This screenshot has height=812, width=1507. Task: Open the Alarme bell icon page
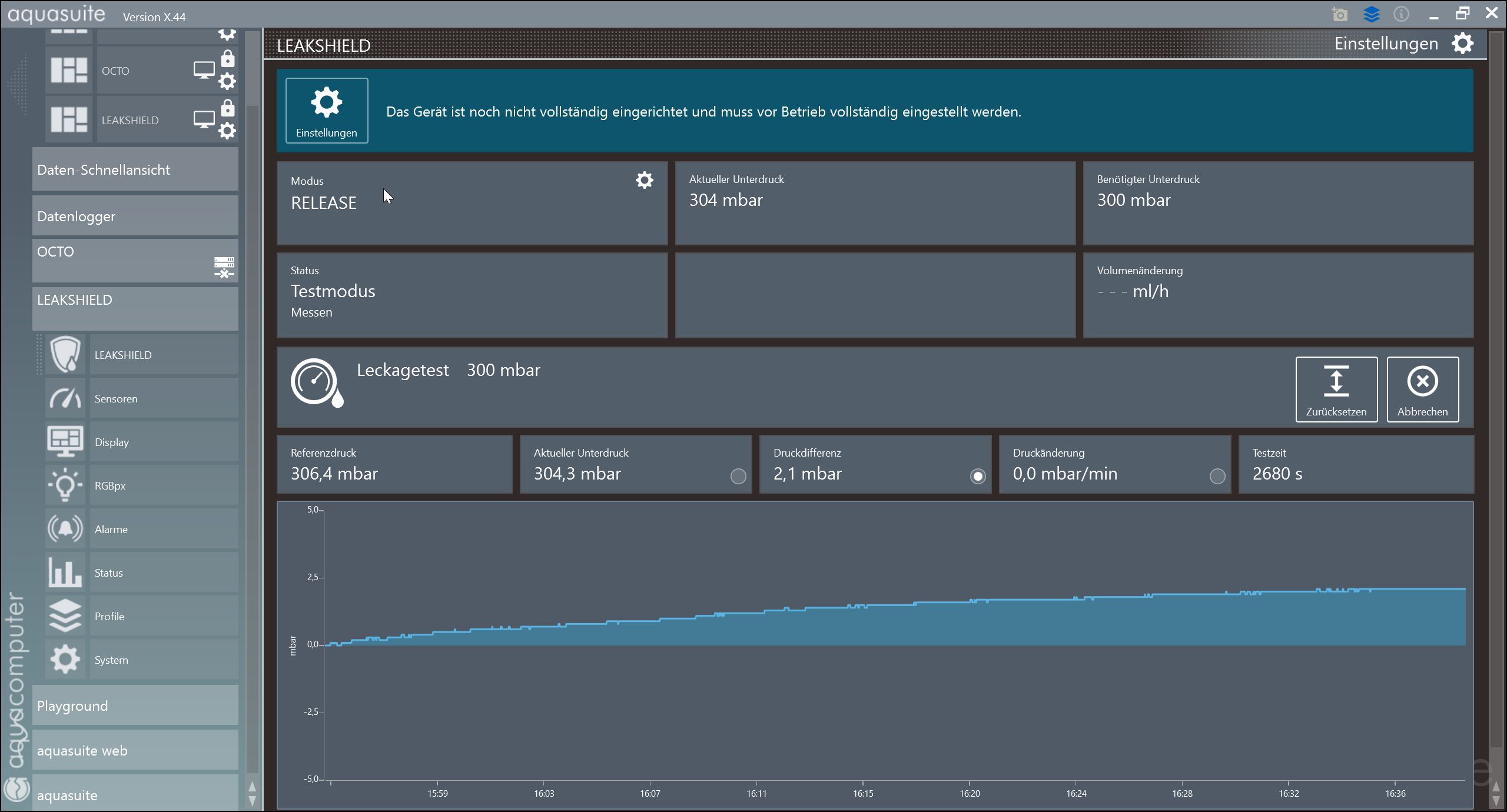pyautogui.click(x=65, y=529)
